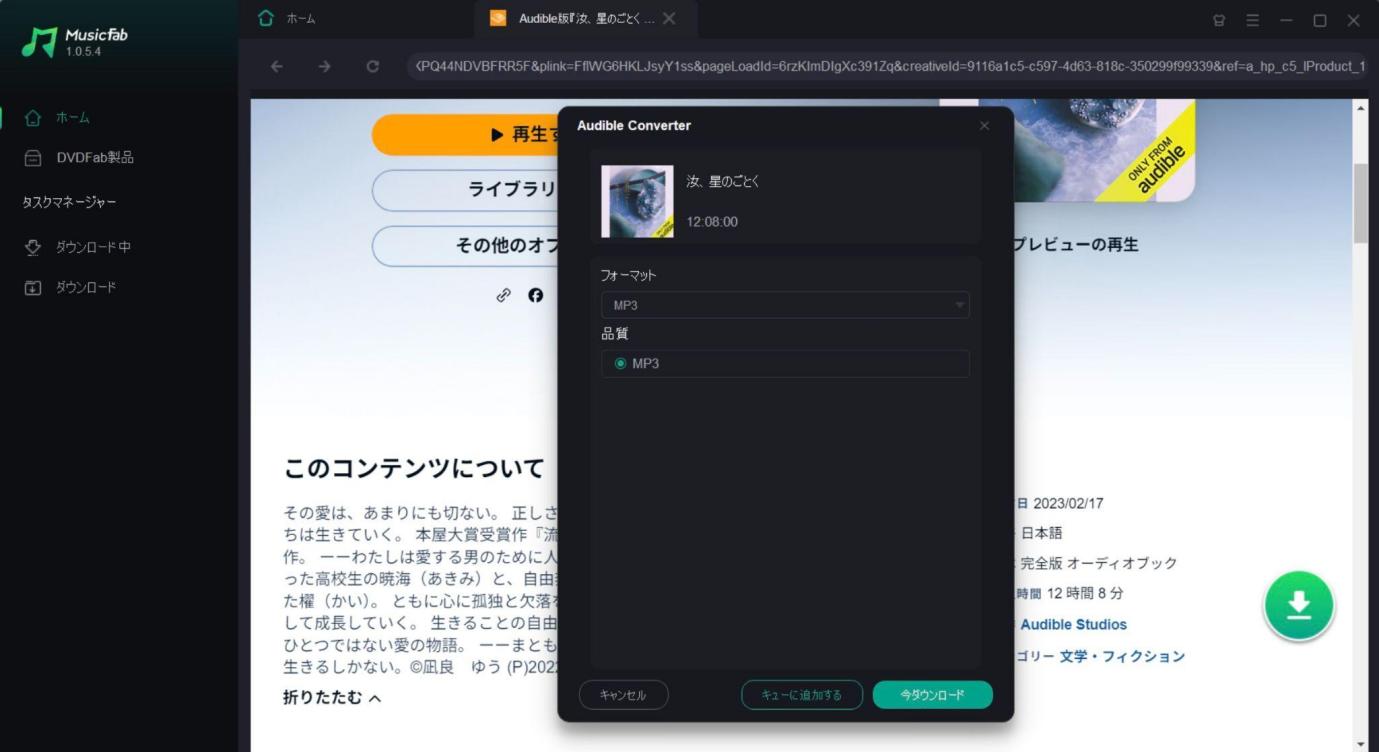Click the このコンテンツについて heading
Viewport: 1379px width, 752px height.
[414, 468]
